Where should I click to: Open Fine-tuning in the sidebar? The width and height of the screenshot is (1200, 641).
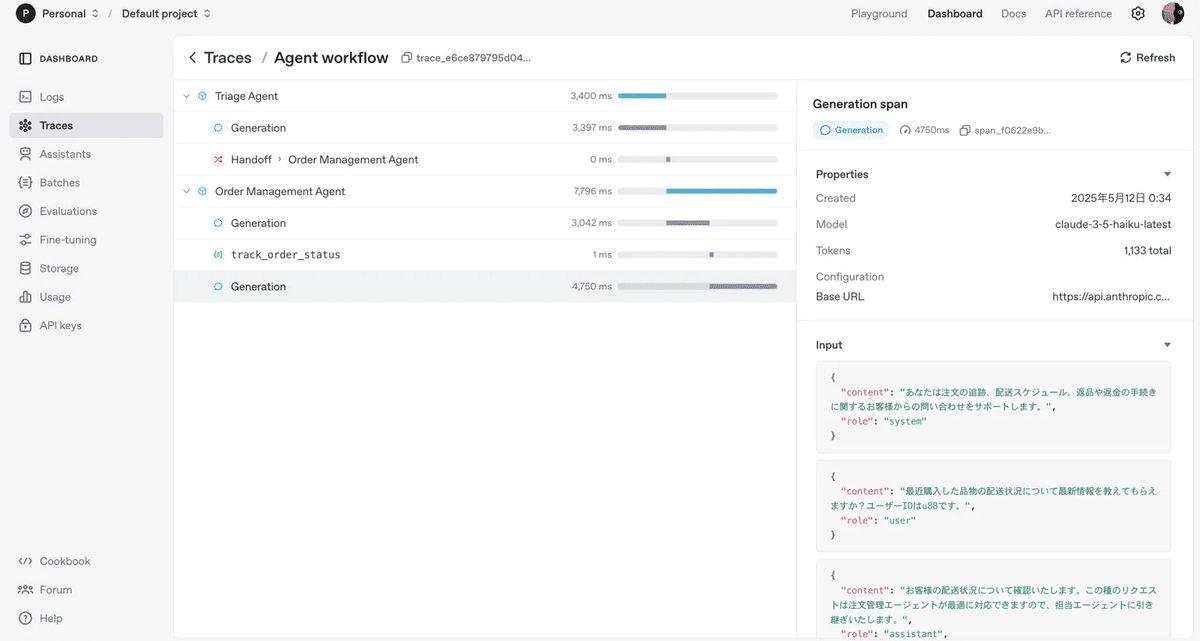pos(68,240)
